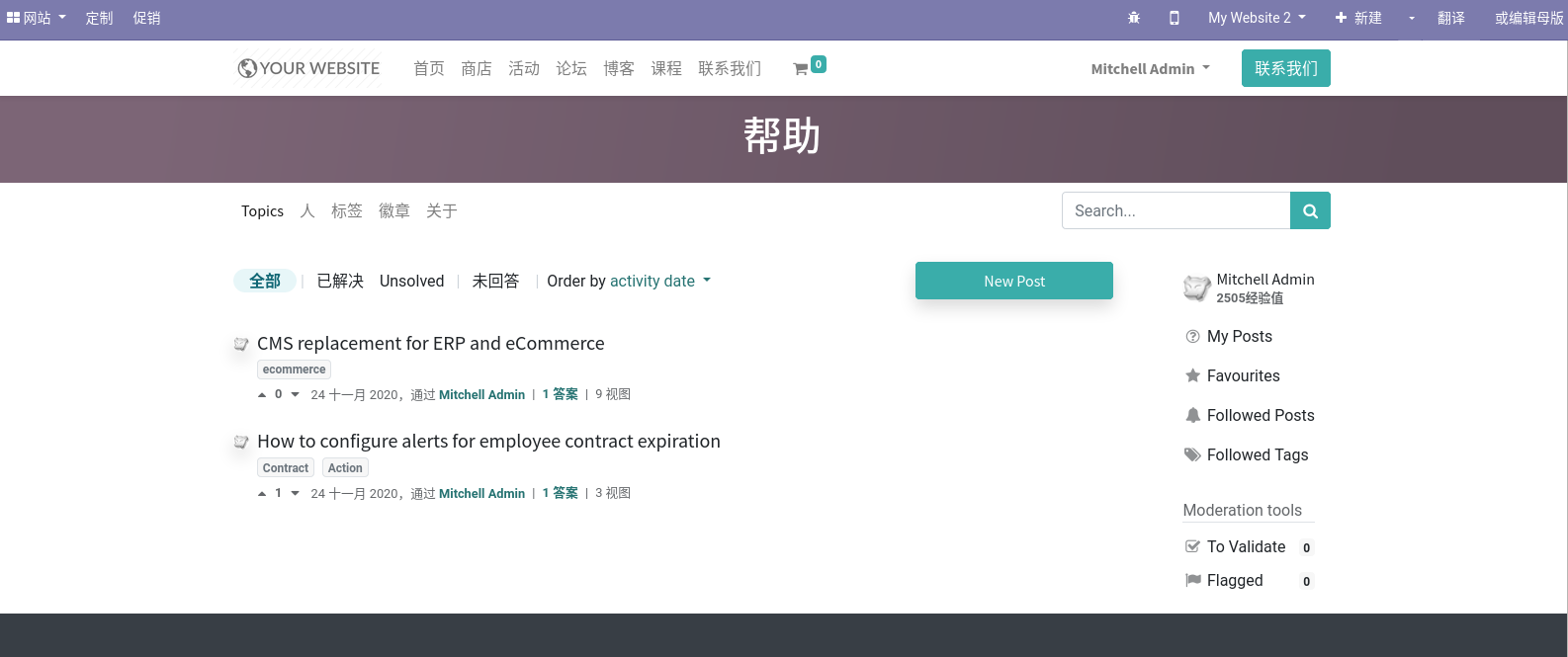Upvote the CMS replacement post
Screen dimensions: 1568x657
[262, 395]
